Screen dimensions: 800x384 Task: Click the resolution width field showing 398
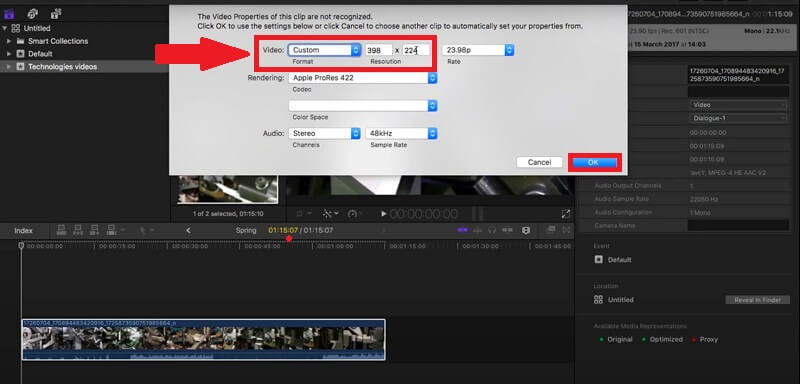point(379,50)
